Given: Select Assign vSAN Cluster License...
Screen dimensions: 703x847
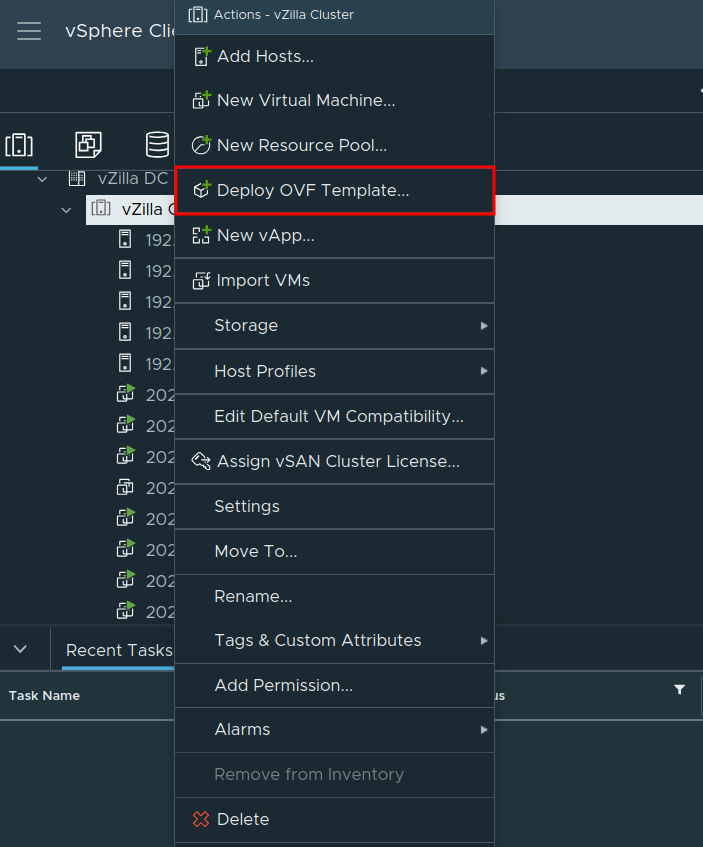Looking at the screenshot, I should coord(334,461).
